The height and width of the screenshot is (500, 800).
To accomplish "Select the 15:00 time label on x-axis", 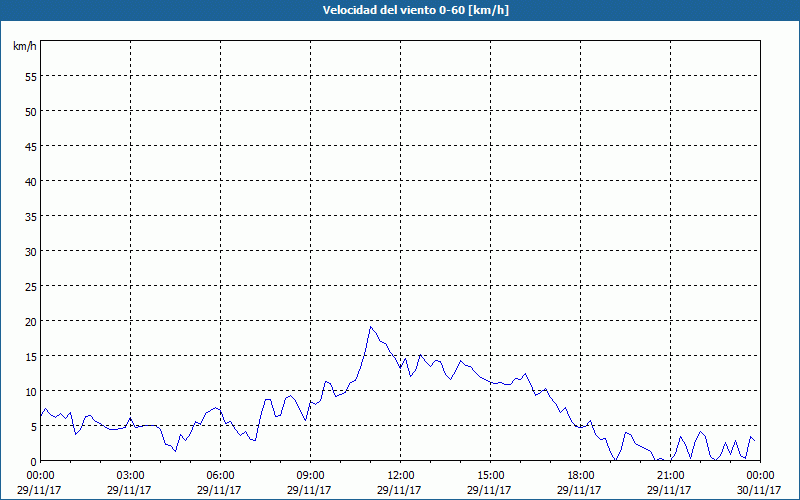I will [x=490, y=476].
